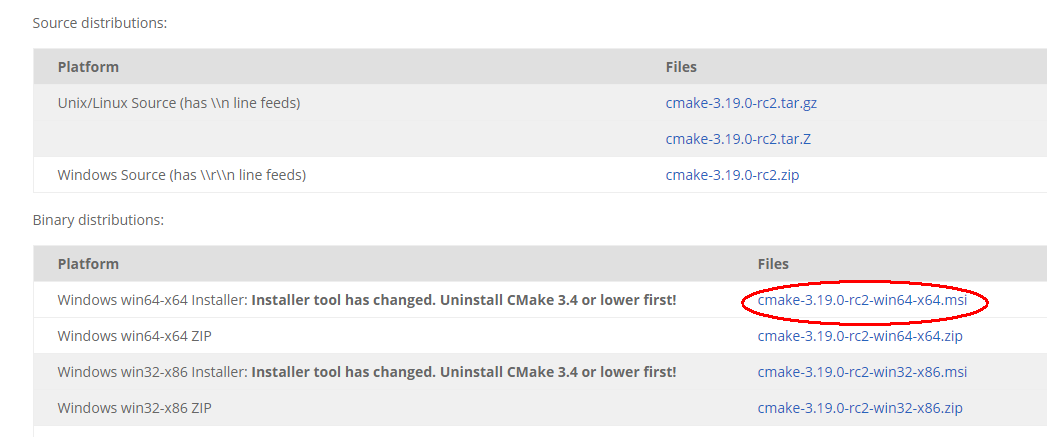Screen dimensions: 1047x437
Task: Click the cmake-3.19.0-rc2-win64-x64.zip link
Action: pyautogui.click(x=860, y=336)
